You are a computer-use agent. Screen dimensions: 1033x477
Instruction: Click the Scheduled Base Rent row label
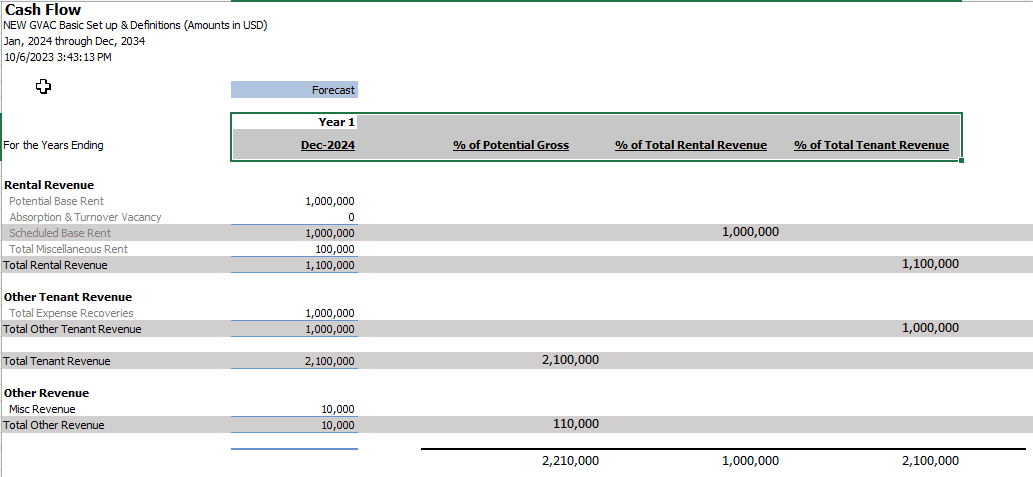(x=60, y=233)
